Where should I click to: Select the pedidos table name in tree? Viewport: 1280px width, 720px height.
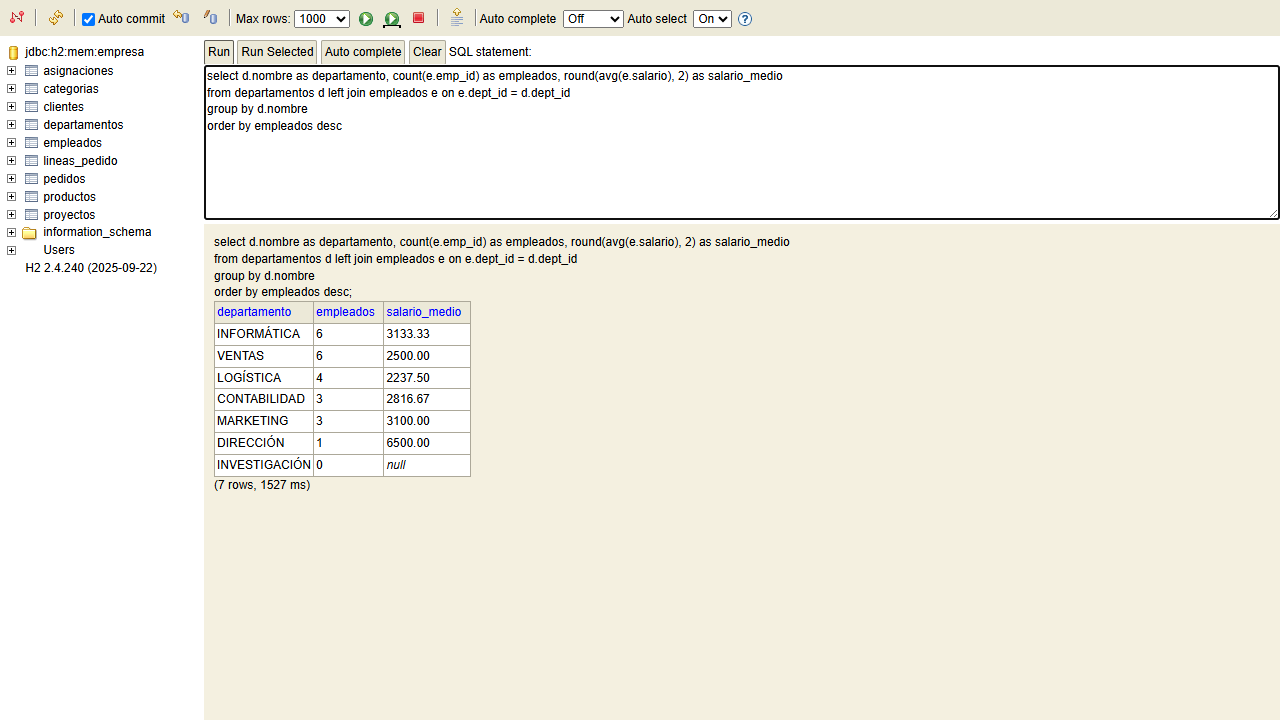coord(64,179)
